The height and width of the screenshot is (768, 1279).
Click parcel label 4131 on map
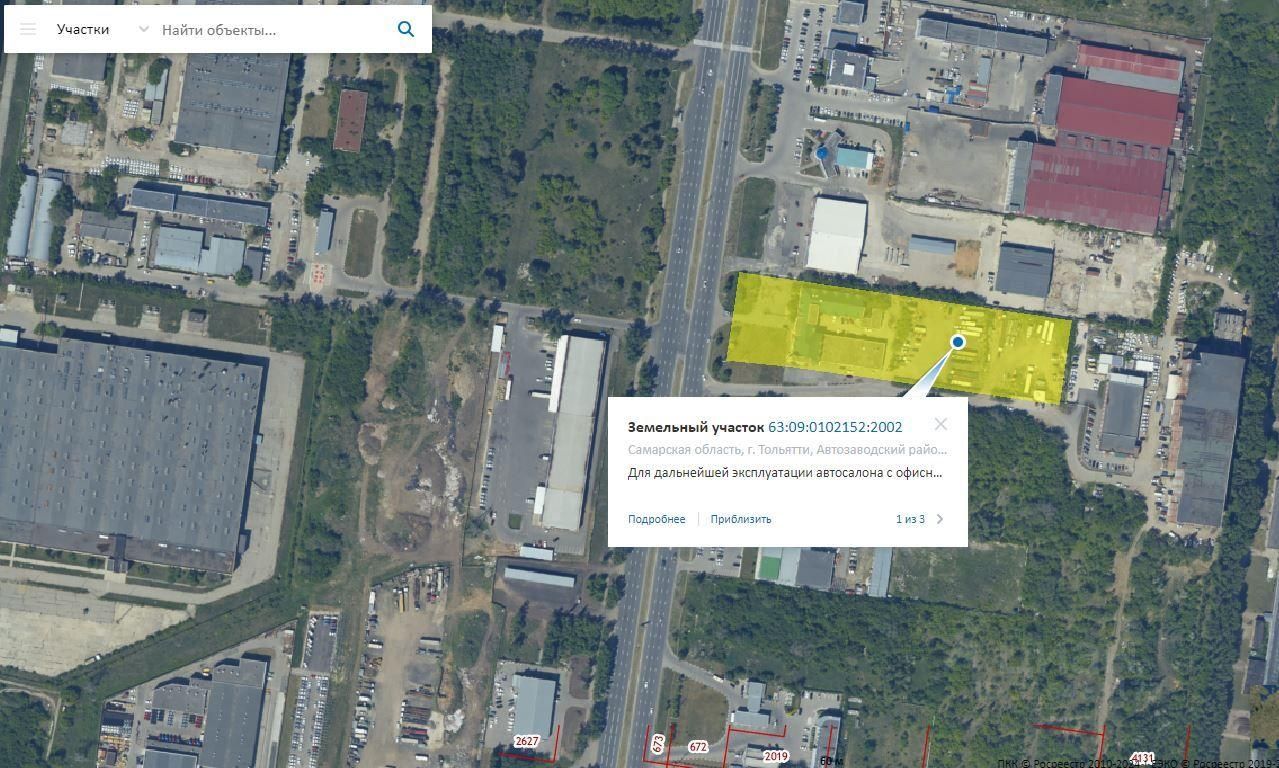[1141, 758]
